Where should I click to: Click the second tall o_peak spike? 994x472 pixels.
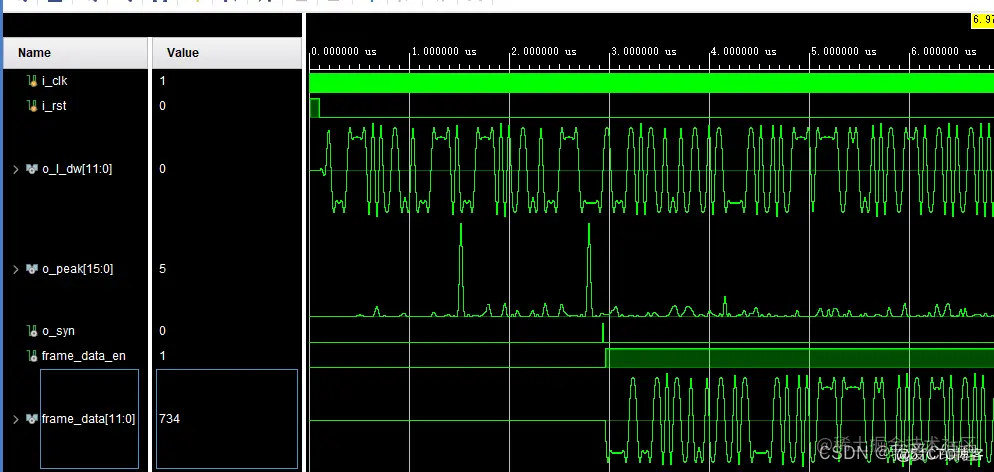(589, 269)
